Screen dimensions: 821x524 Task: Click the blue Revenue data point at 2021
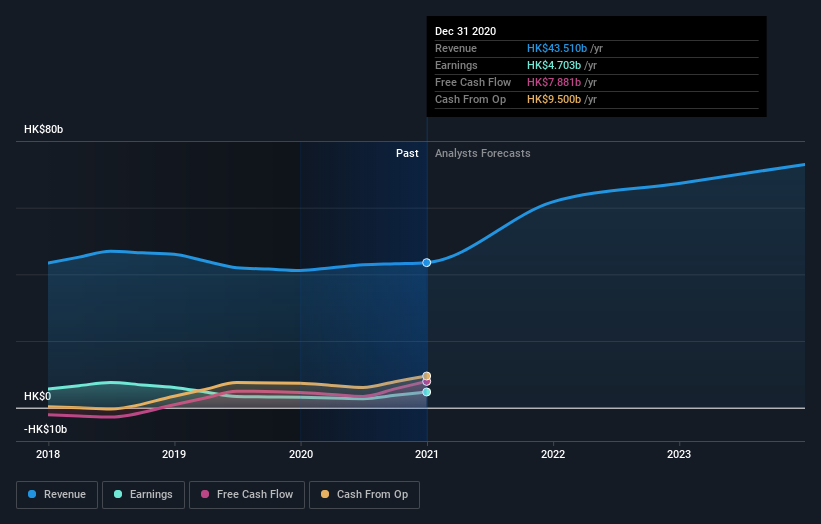pyautogui.click(x=427, y=262)
